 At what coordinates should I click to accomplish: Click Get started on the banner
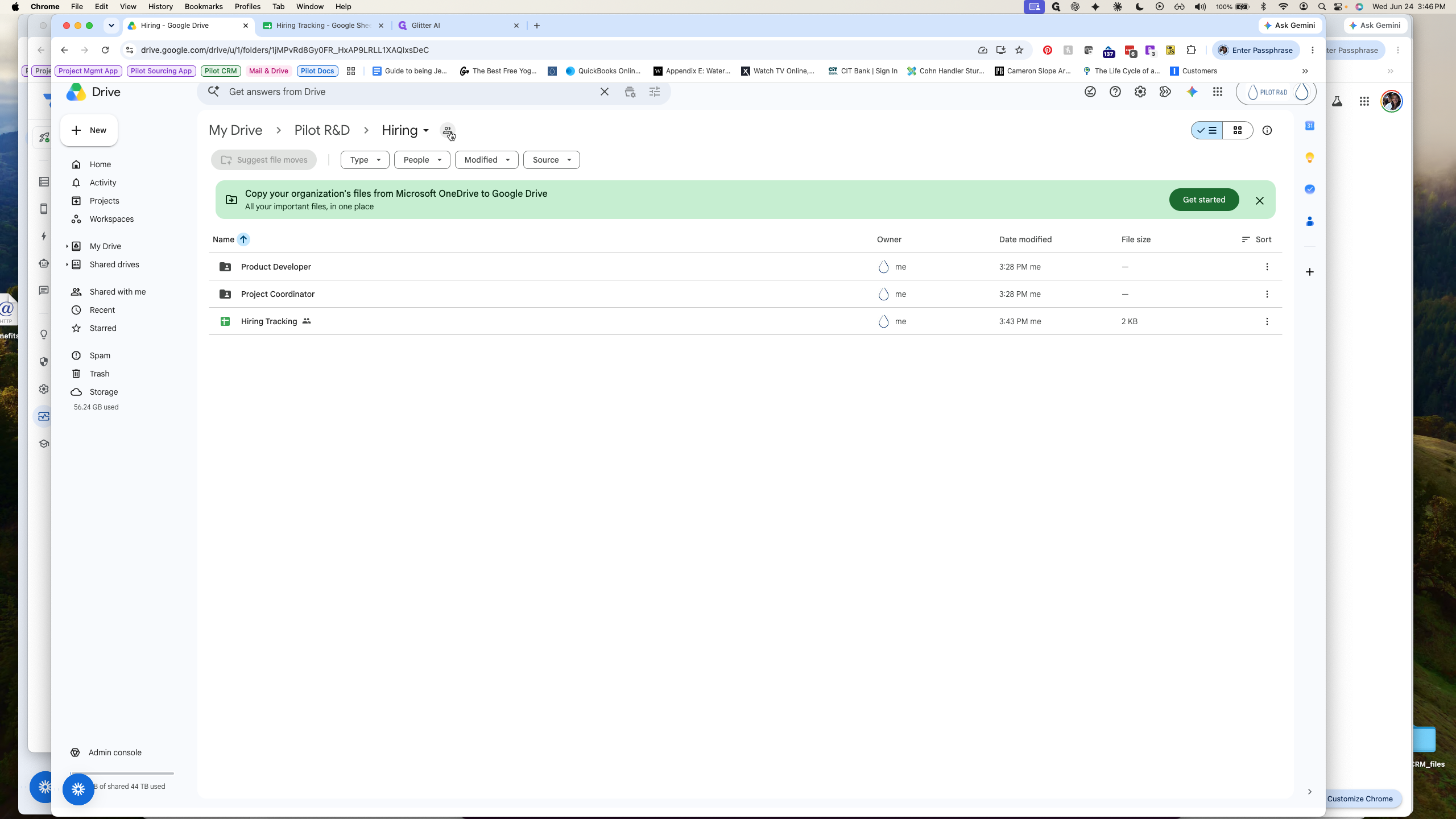(1204, 200)
